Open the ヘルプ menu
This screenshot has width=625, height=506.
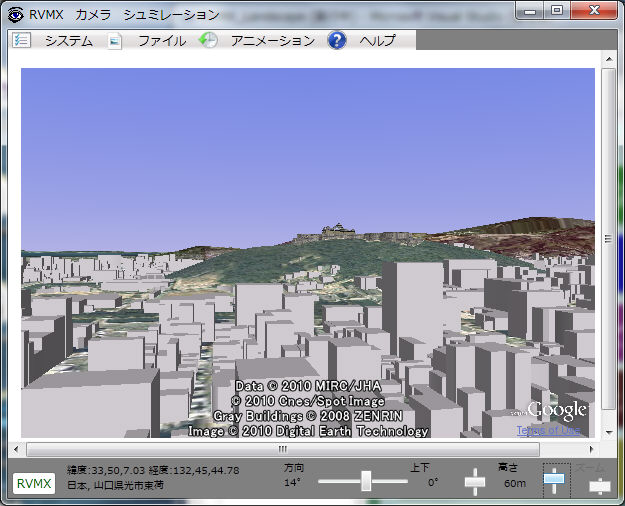coord(377,41)
